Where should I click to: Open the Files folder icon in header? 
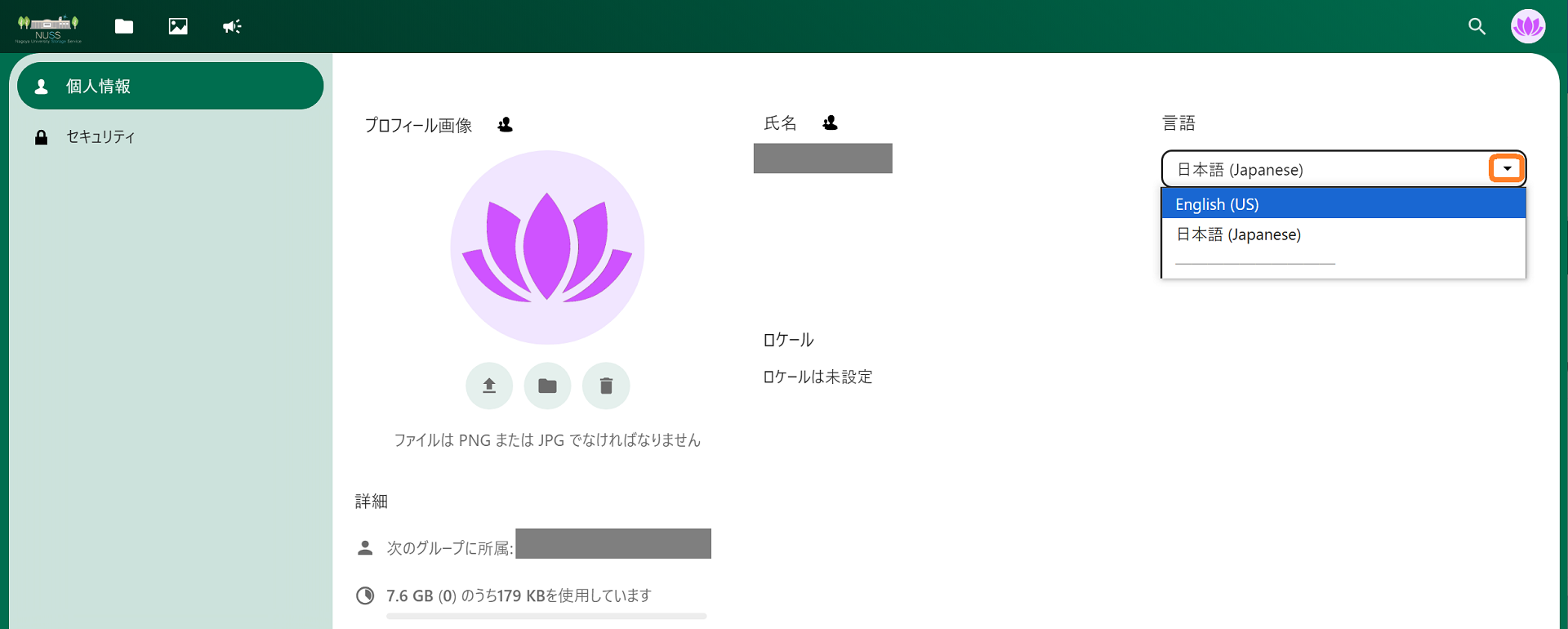point(124,26)
